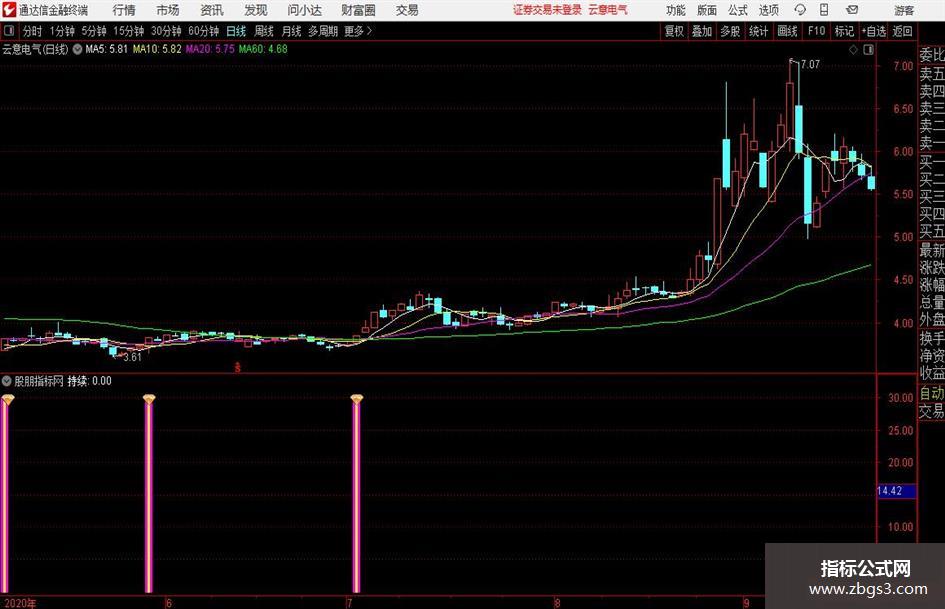Click the 自动 side button
Viewport: 945px width, 609px height.
(932, 393)
